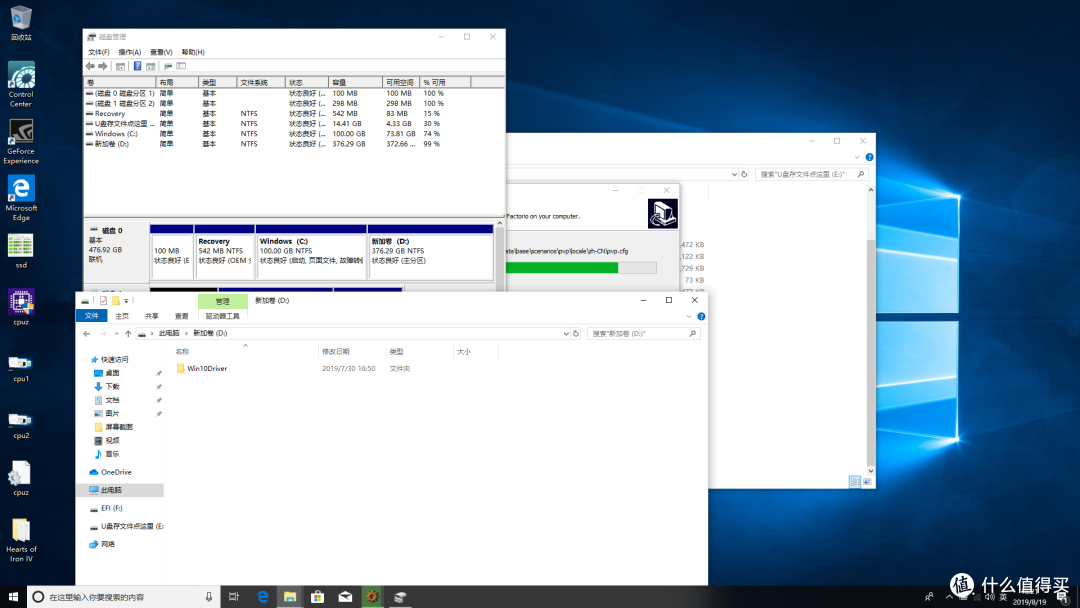Open Hearts of Iron IV desktop icon
Image resolution: width=1080 pixels, height=608 pixels.
21,541
